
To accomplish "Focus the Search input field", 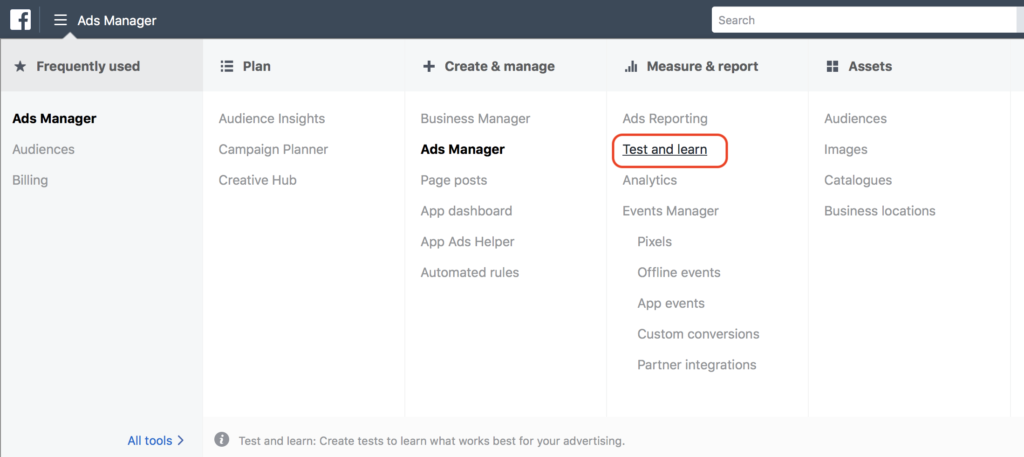I will click(865, 20).
